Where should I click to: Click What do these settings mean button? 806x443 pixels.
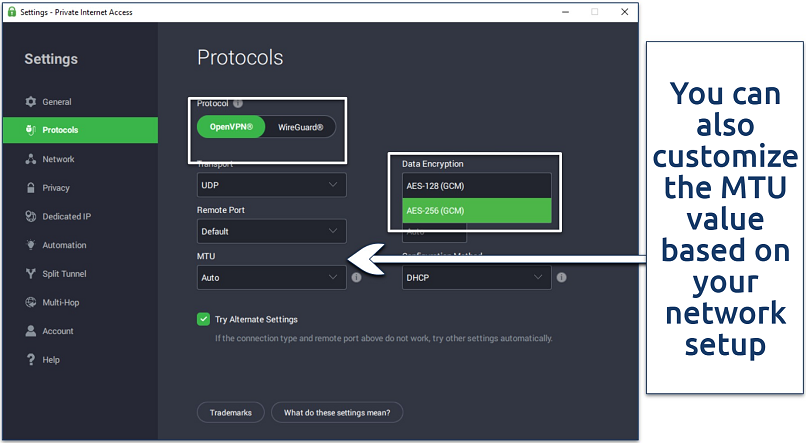click(337, 413)
